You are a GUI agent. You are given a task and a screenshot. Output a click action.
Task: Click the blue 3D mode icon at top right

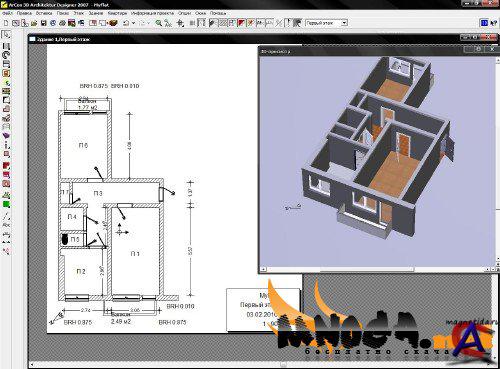[x=484, y=23]
